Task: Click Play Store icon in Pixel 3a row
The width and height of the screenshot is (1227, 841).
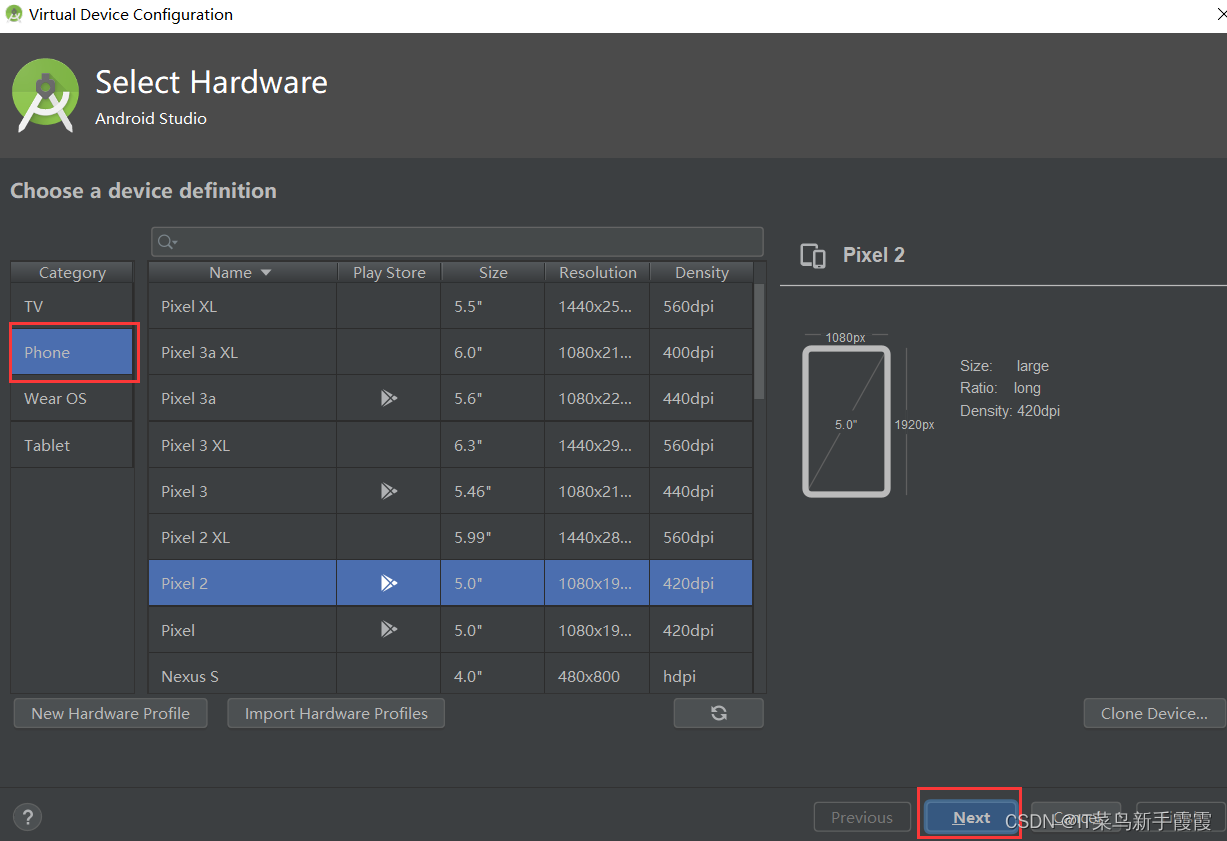Action: [x=389, y=398]
